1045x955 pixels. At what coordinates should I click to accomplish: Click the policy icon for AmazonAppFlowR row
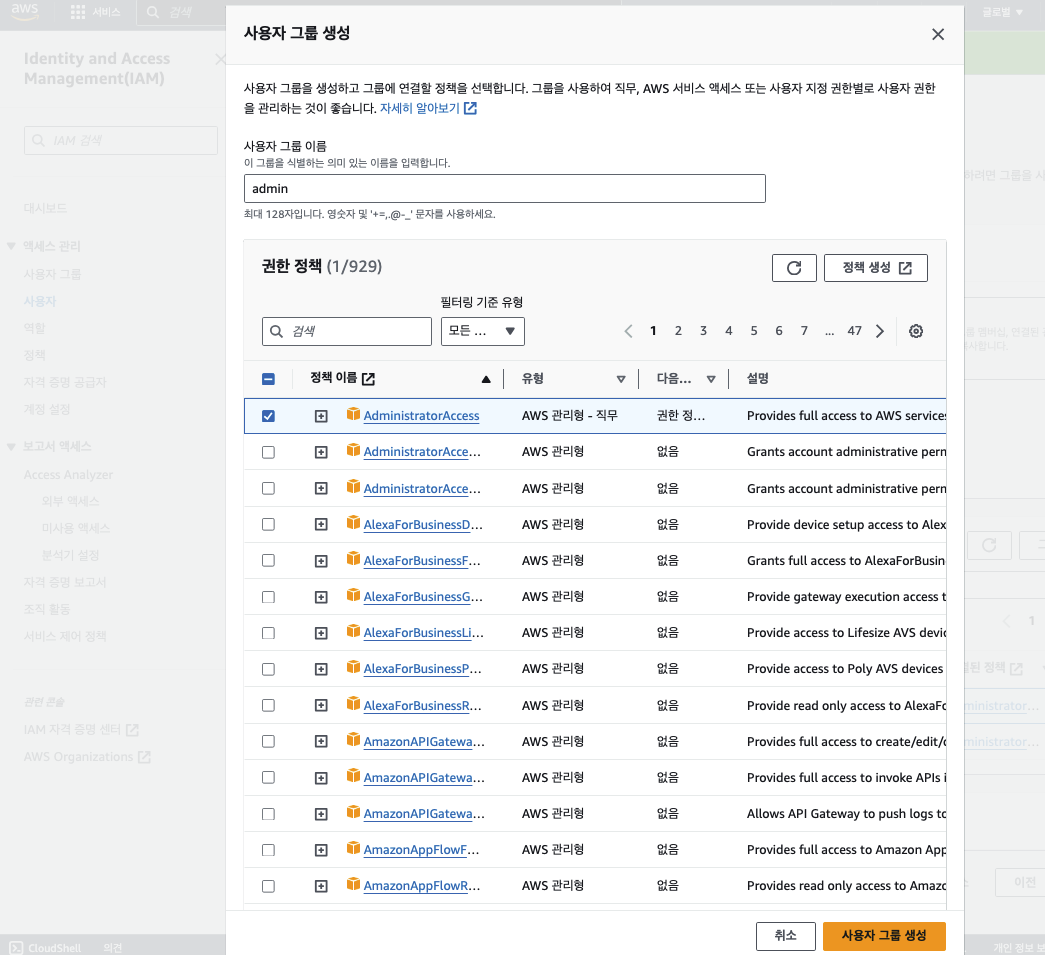point(353,884)
